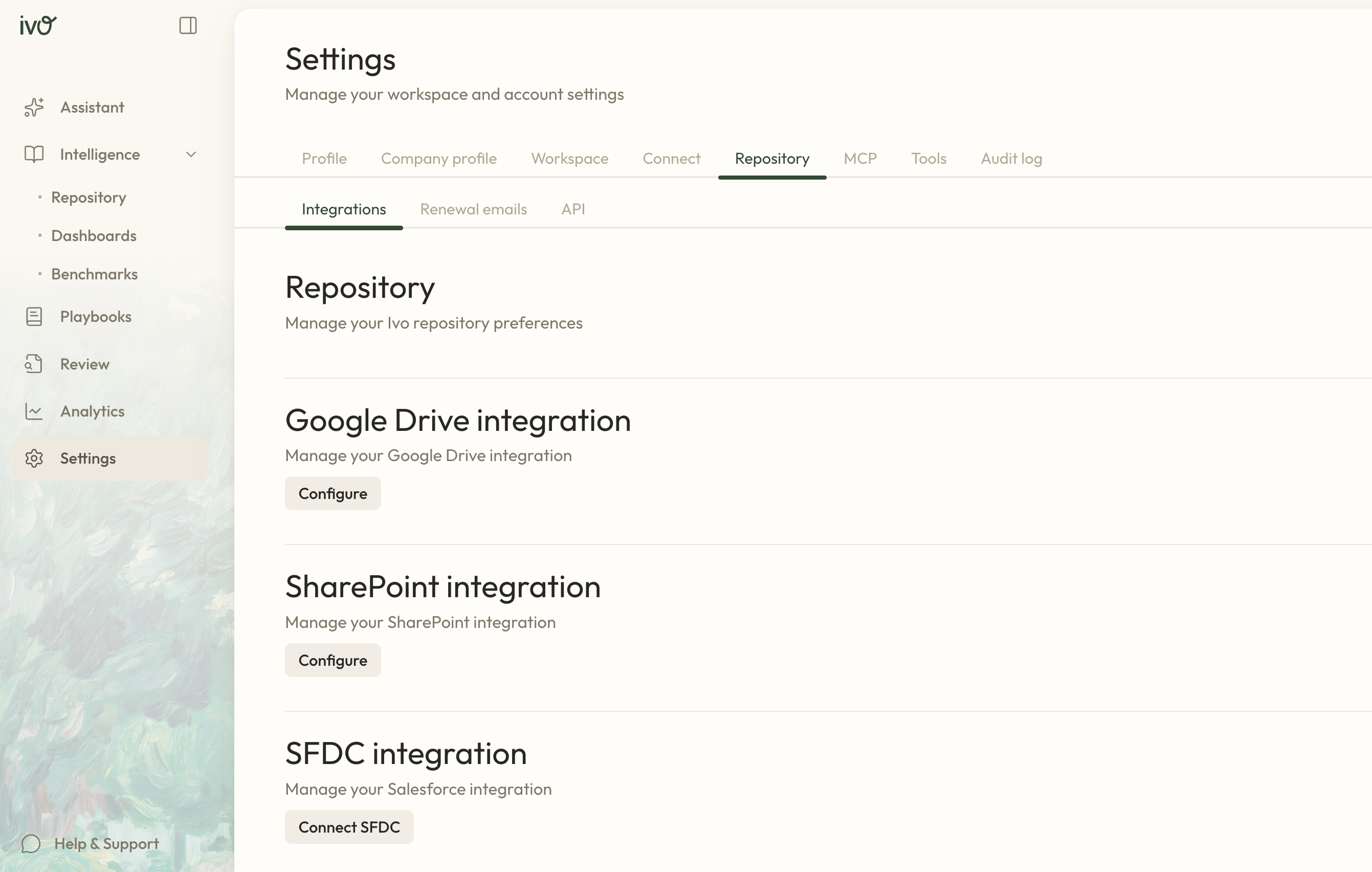Click the Review document icon
Screen dimensions: 1372x872
[x=34, y=364]
